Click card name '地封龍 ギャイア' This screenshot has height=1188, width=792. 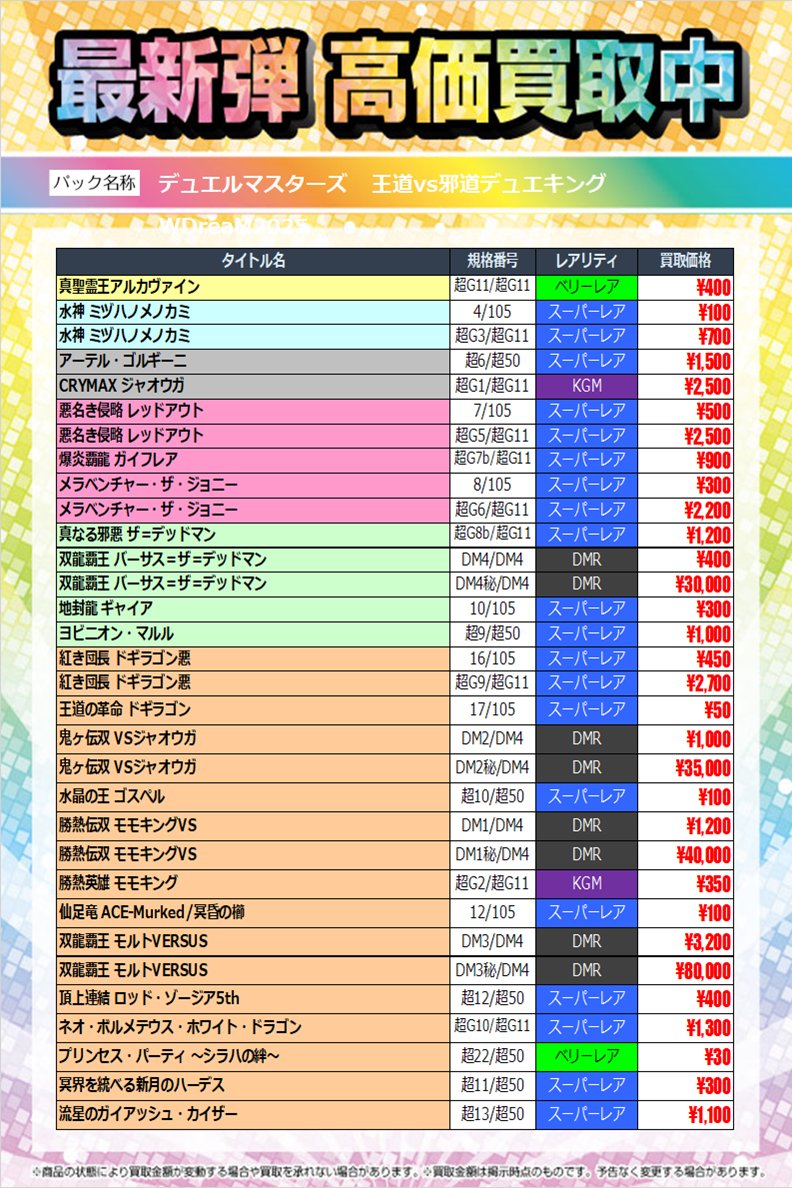[106, 608]
